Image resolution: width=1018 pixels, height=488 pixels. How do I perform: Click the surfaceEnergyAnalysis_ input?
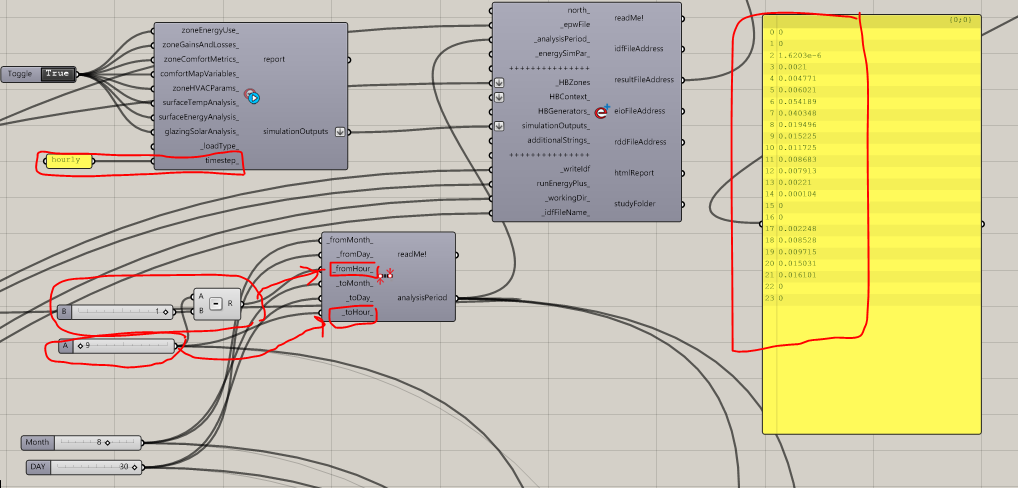click(x=199, y=117)
